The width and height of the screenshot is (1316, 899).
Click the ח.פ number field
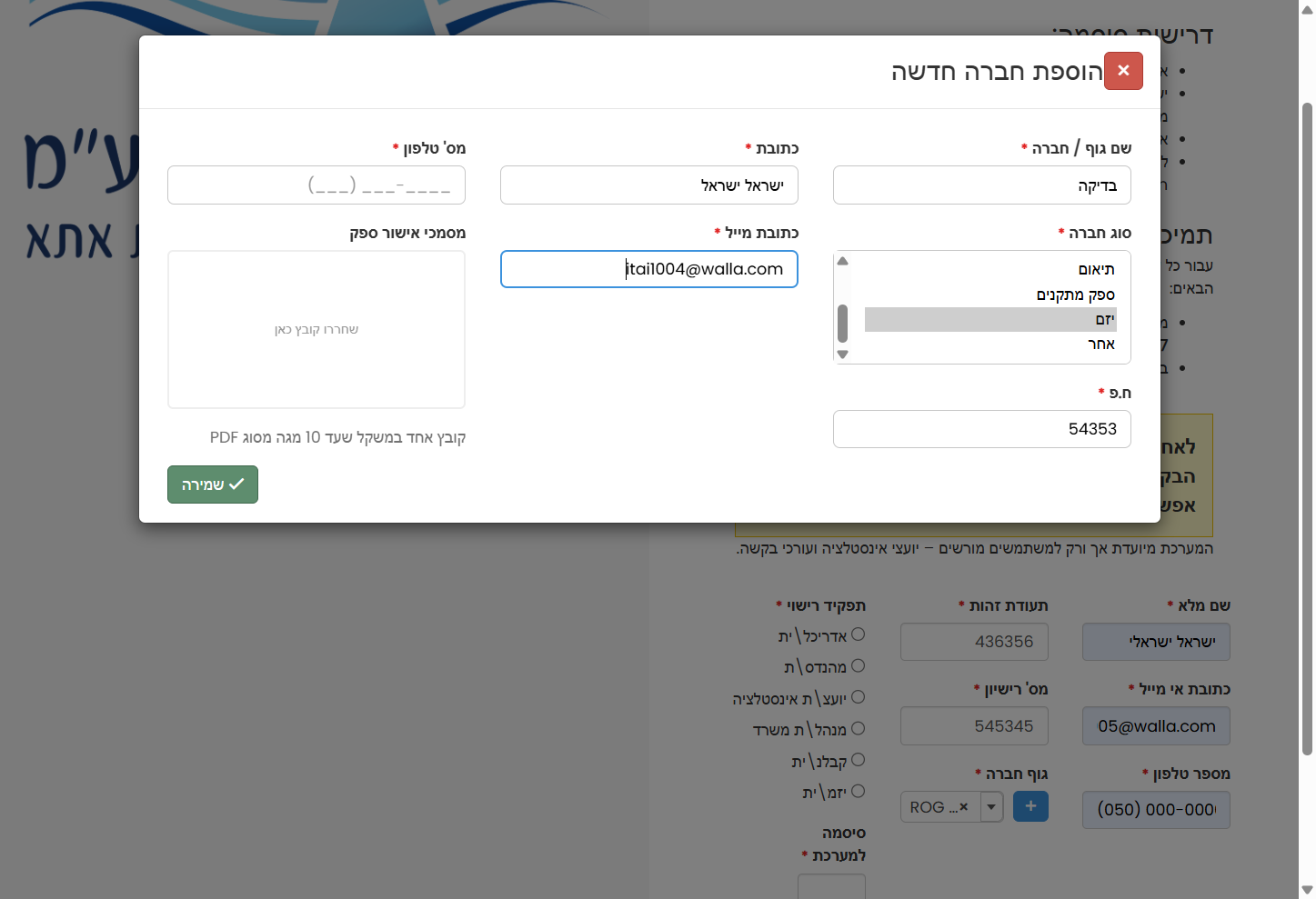[982, 429]
